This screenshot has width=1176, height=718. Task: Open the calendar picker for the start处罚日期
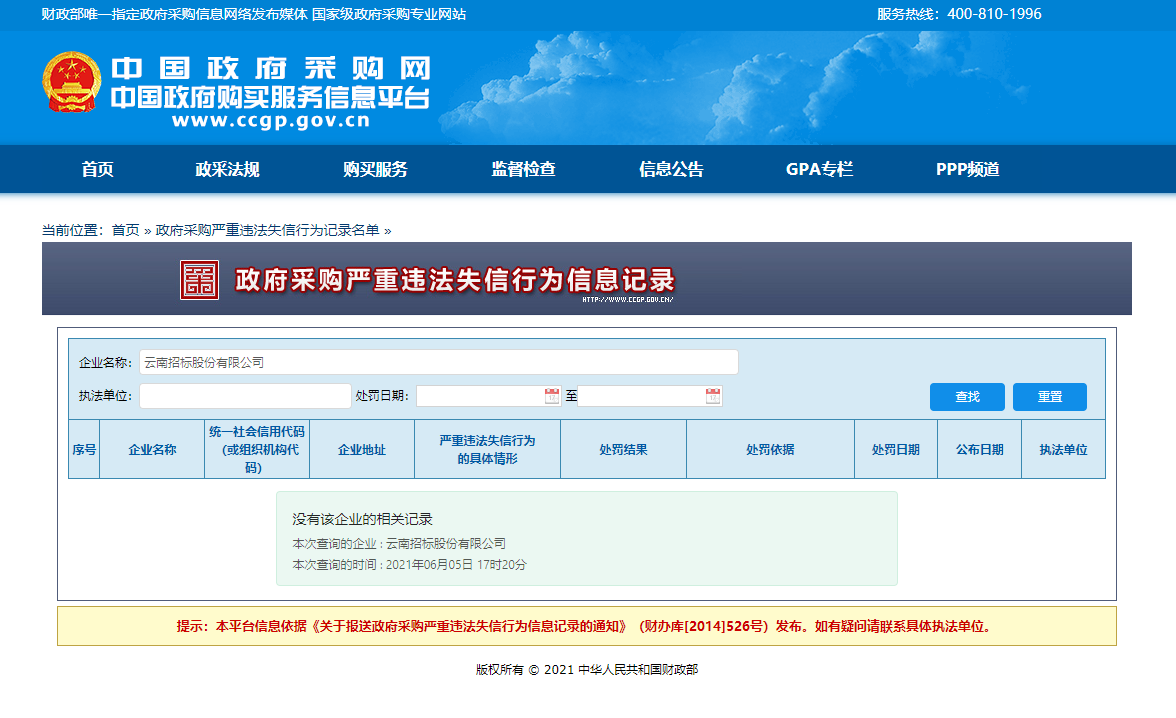(x=553, y=395)
